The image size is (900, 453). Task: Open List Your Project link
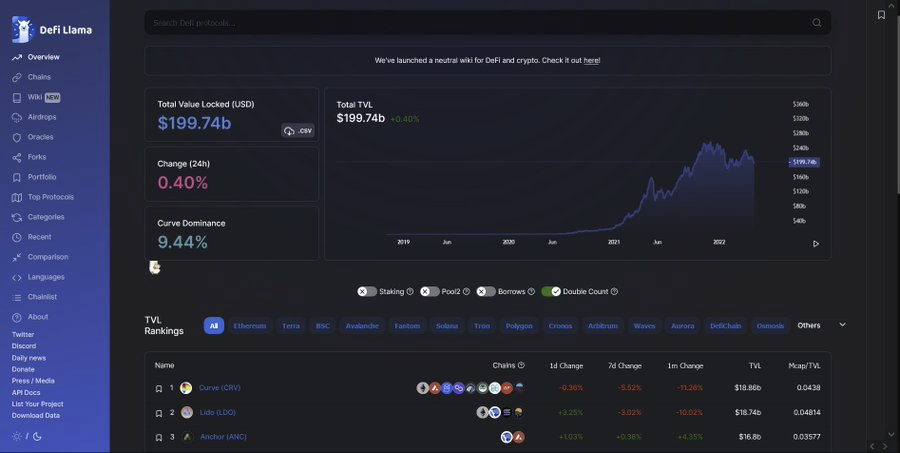tap(37, 404)
